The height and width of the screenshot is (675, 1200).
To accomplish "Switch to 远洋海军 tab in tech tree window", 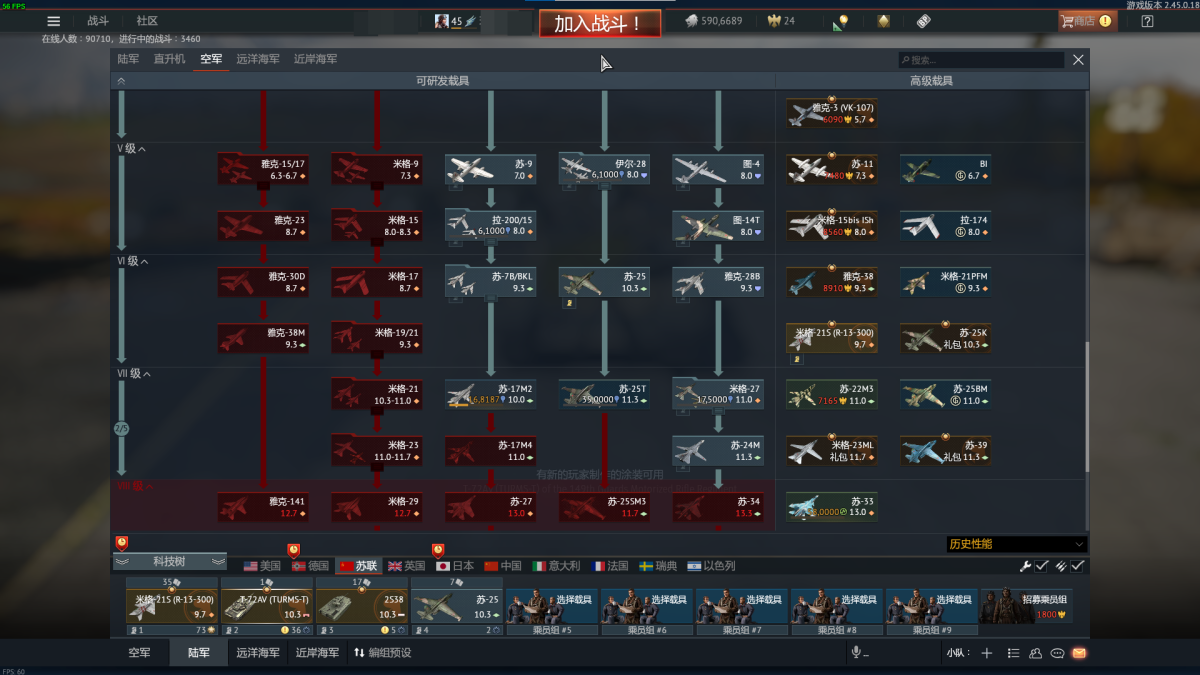I will click(x=258, y=59).
